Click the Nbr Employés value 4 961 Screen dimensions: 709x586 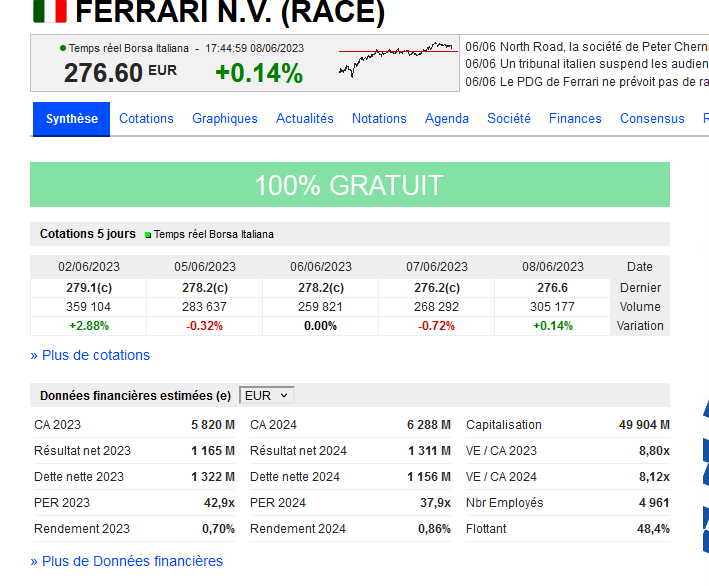[654, 503]
